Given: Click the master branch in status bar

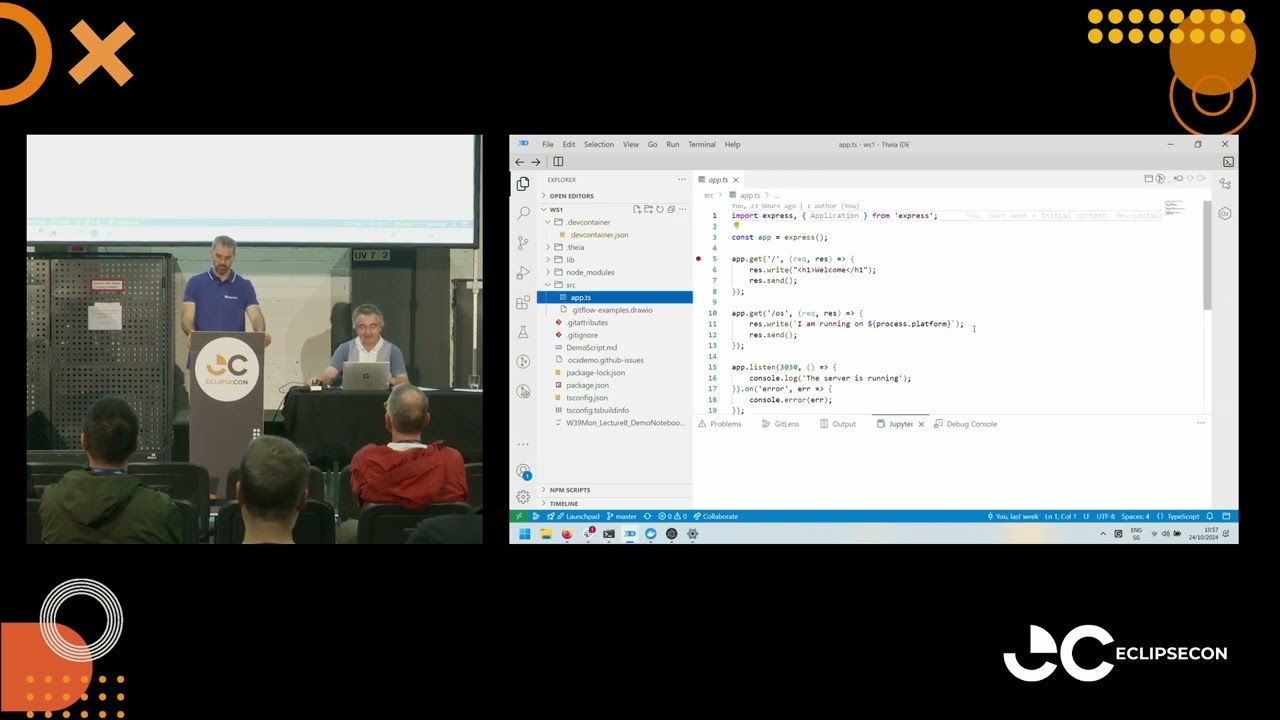Looking at the screenshot, I should click(622, 516).
